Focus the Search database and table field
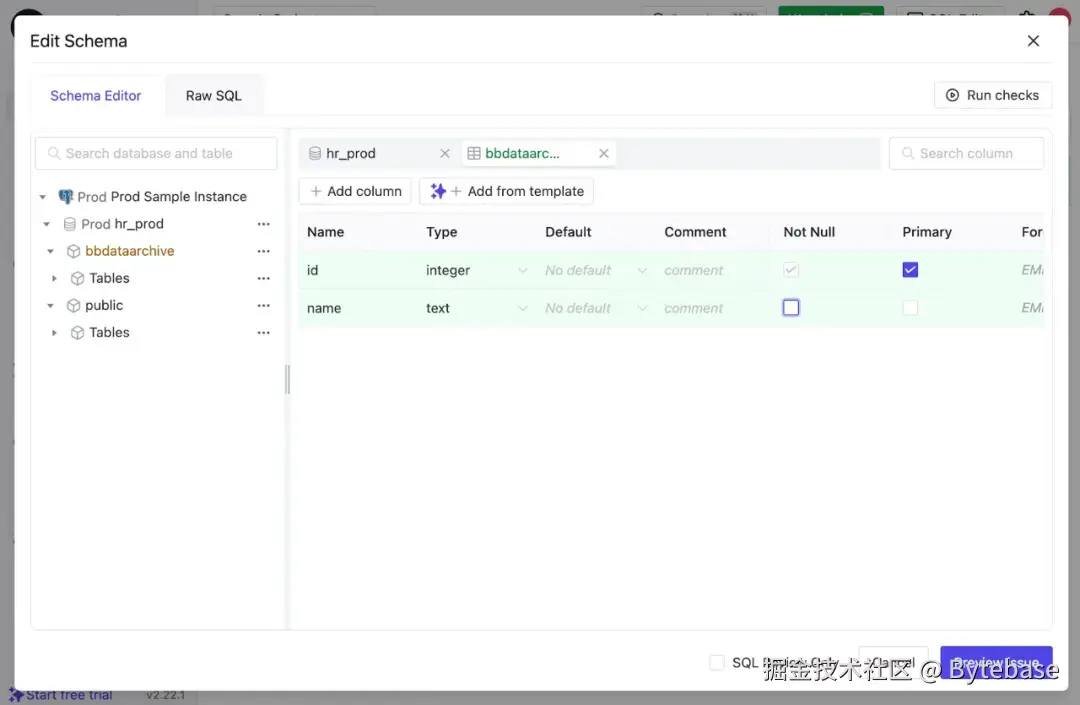The image size is (1080, 705). point(156,153)
